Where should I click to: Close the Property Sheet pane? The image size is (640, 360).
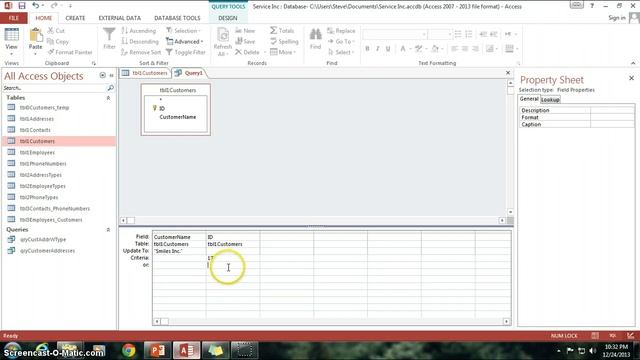click(x=631, y=78)
